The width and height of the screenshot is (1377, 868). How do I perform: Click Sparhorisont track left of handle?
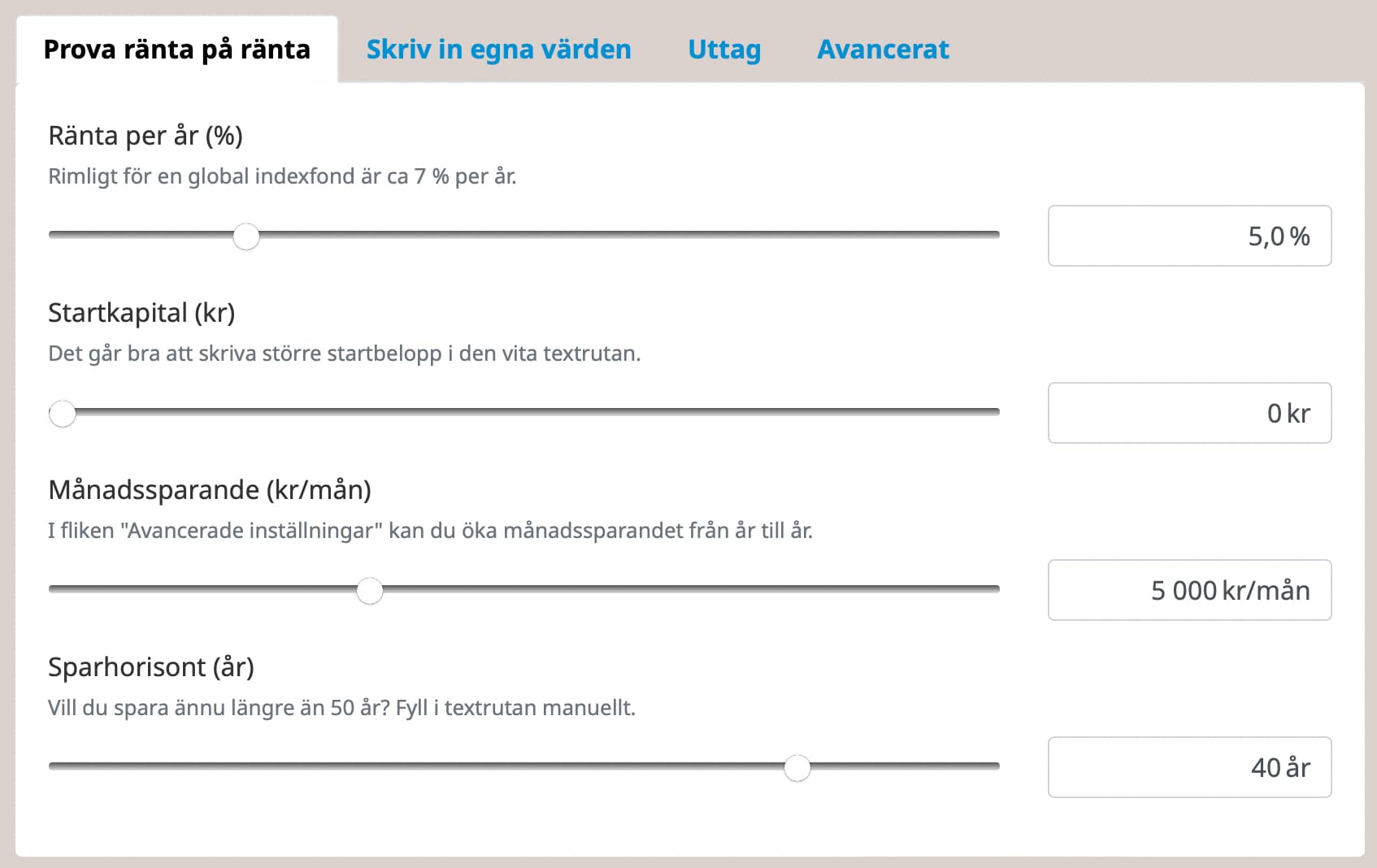406,766
